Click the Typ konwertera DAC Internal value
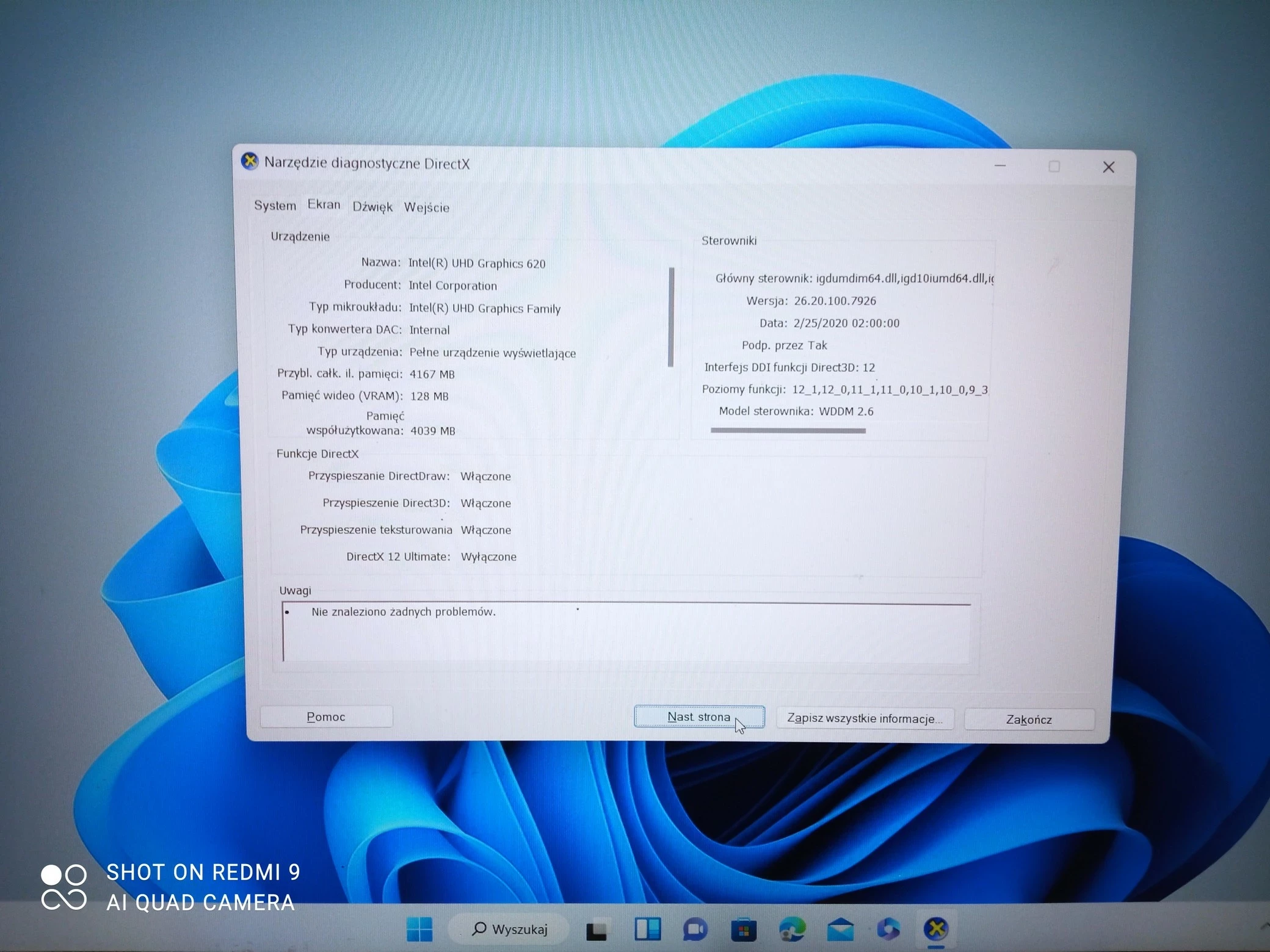Viewport: 1270px width, 952px height. tap(429, 330)
